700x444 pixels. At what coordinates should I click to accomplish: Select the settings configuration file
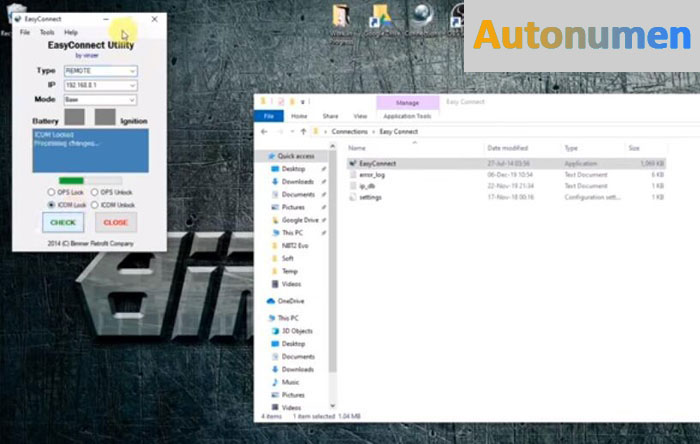[x=370, y=197]
